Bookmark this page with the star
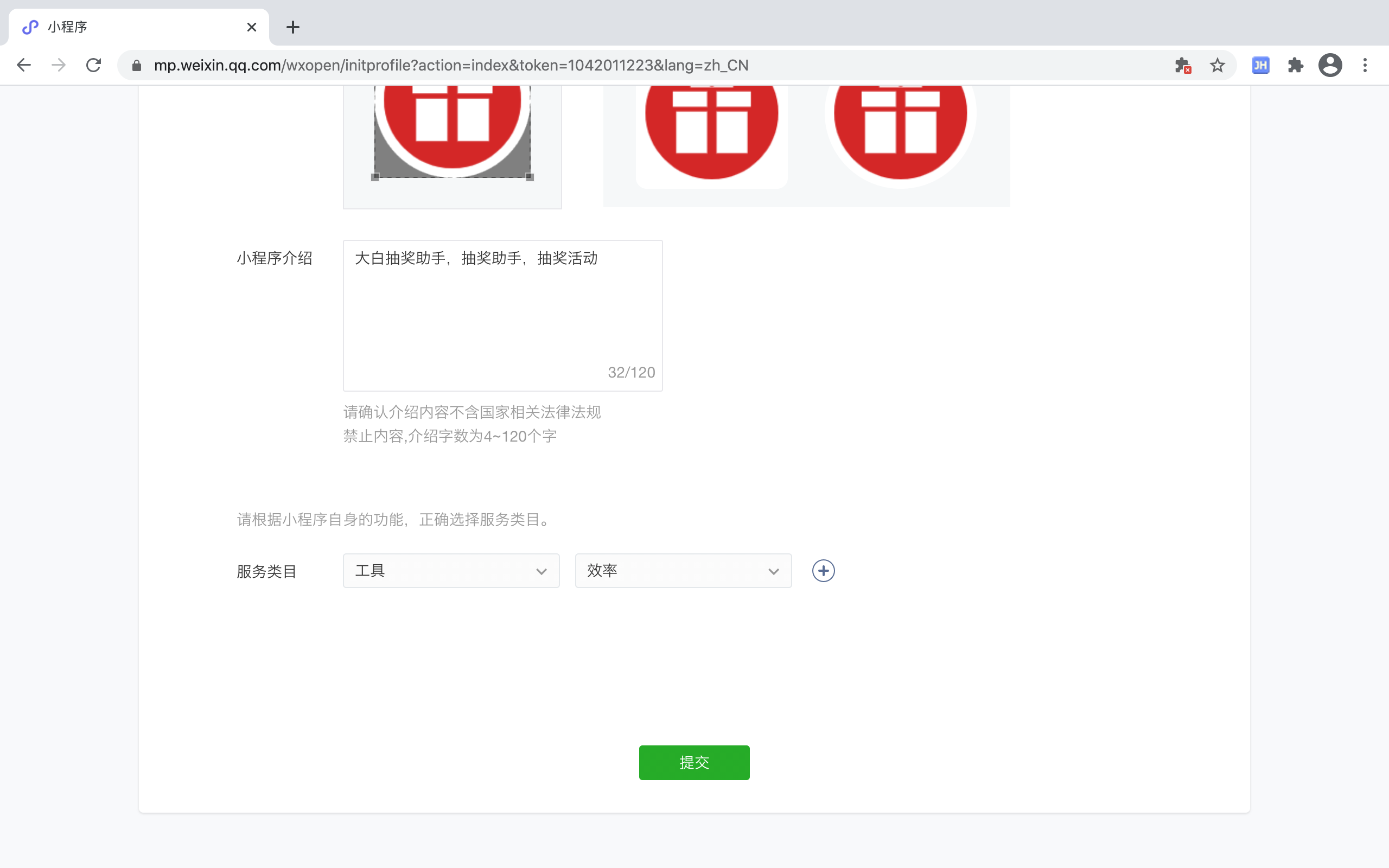 pos(1217,66)
